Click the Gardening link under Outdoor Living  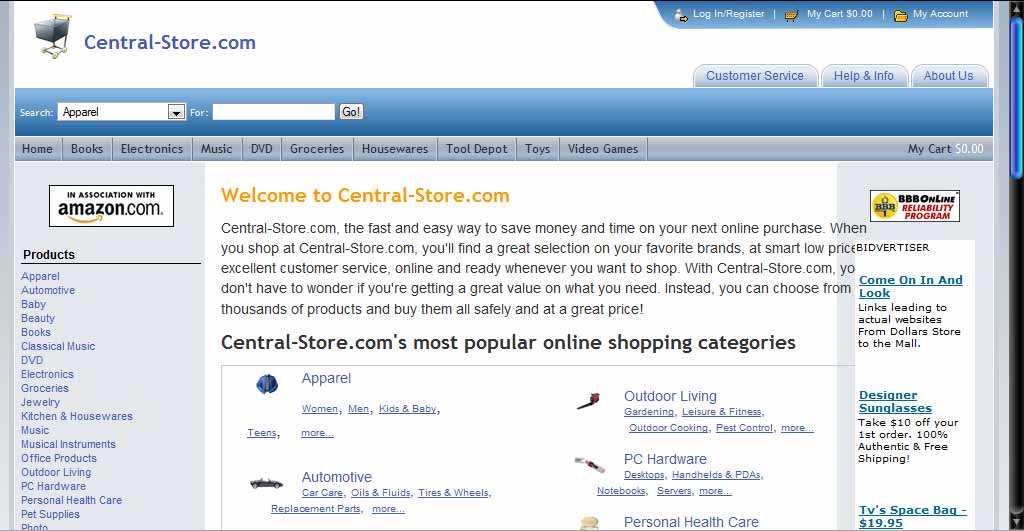648,412
